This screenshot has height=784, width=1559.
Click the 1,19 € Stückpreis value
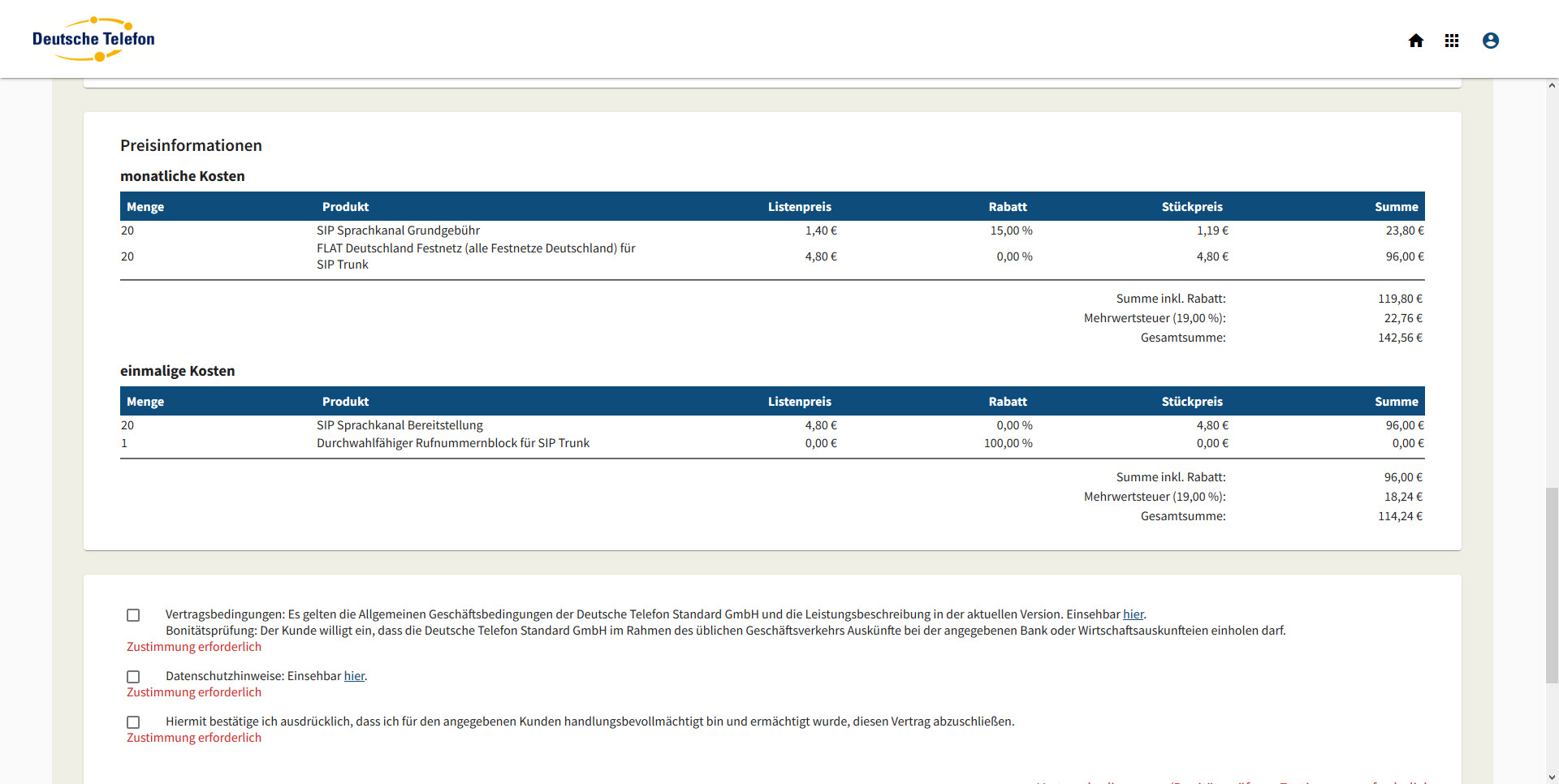click(1212, 230)
